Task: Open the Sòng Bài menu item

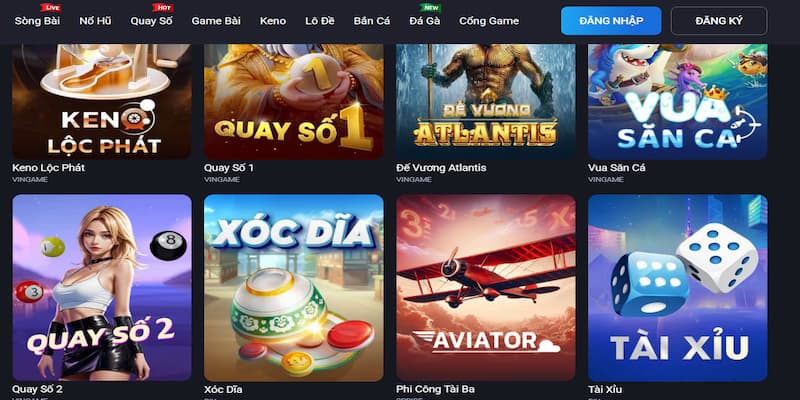Action: [37, 21]
